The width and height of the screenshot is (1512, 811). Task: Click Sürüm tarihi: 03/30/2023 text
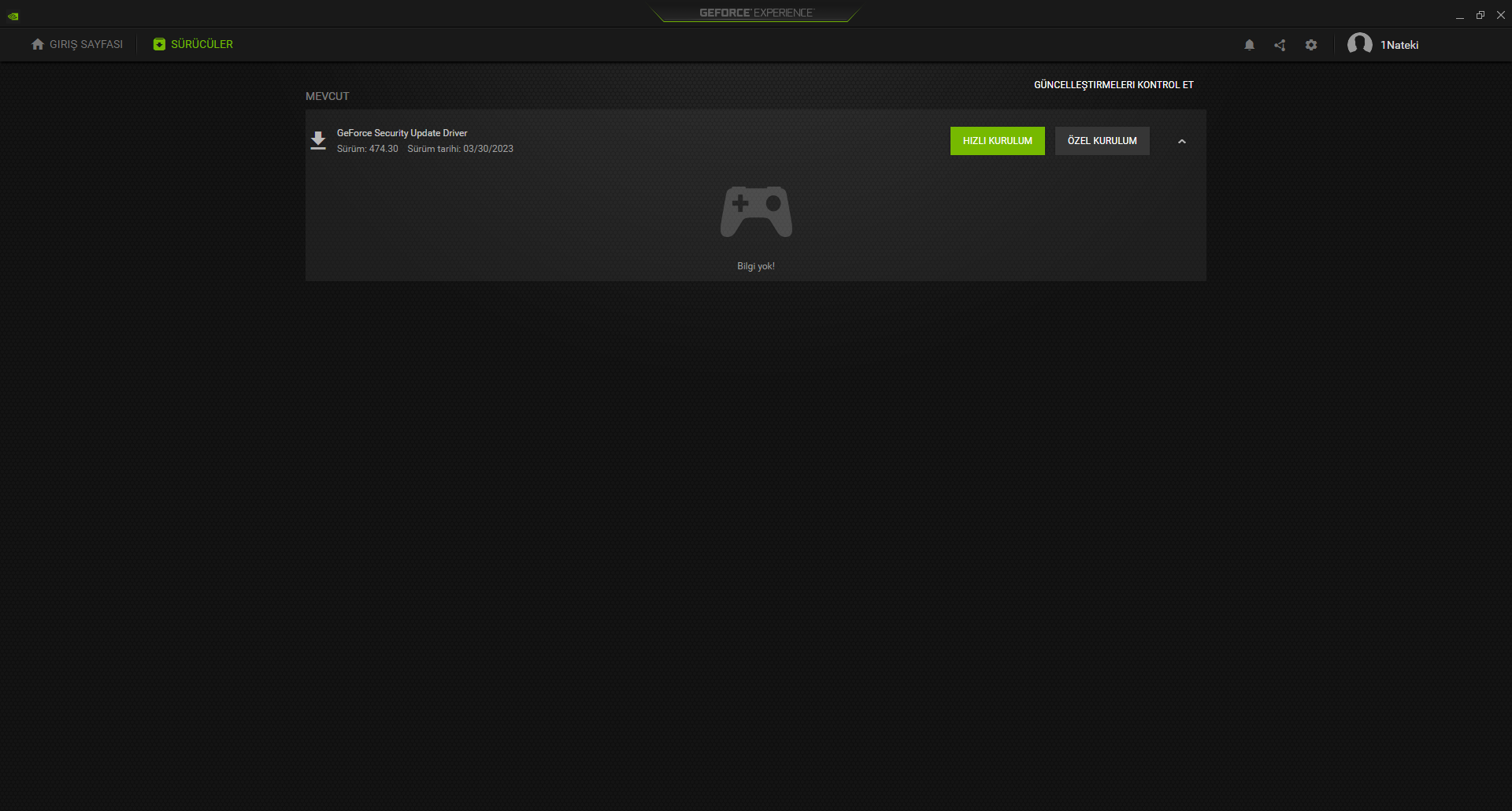pyautogui.click(x=460, y=149)
